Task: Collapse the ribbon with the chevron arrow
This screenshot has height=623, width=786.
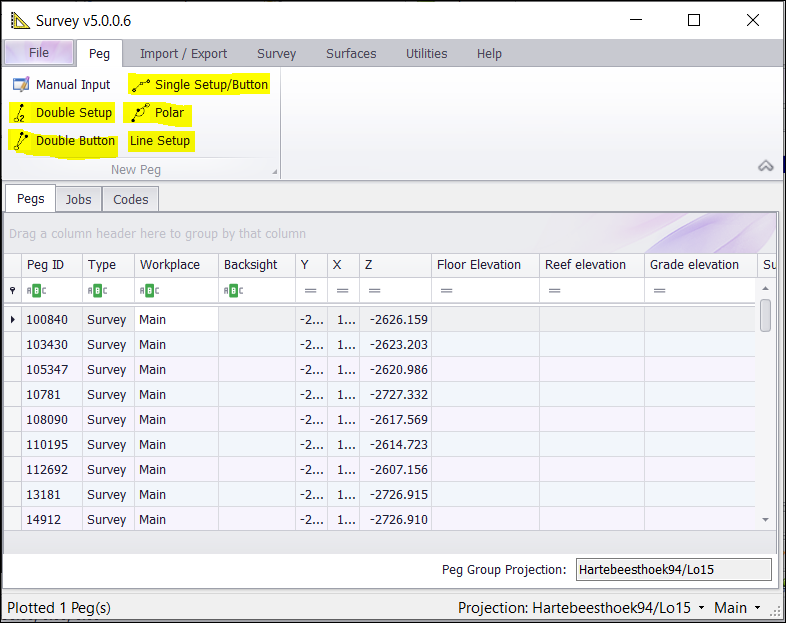Action: [766, 167]
